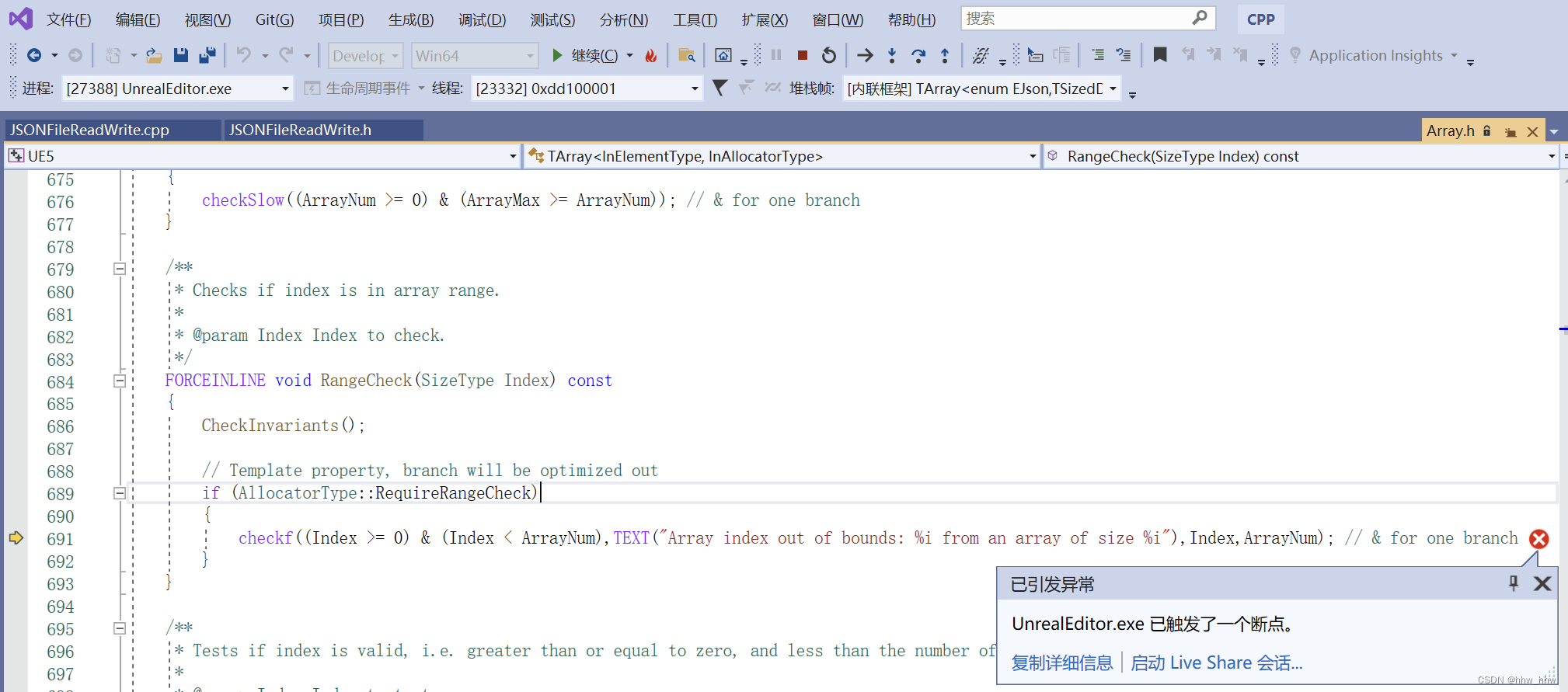Click the Redo arrow icon

(286, 55)
